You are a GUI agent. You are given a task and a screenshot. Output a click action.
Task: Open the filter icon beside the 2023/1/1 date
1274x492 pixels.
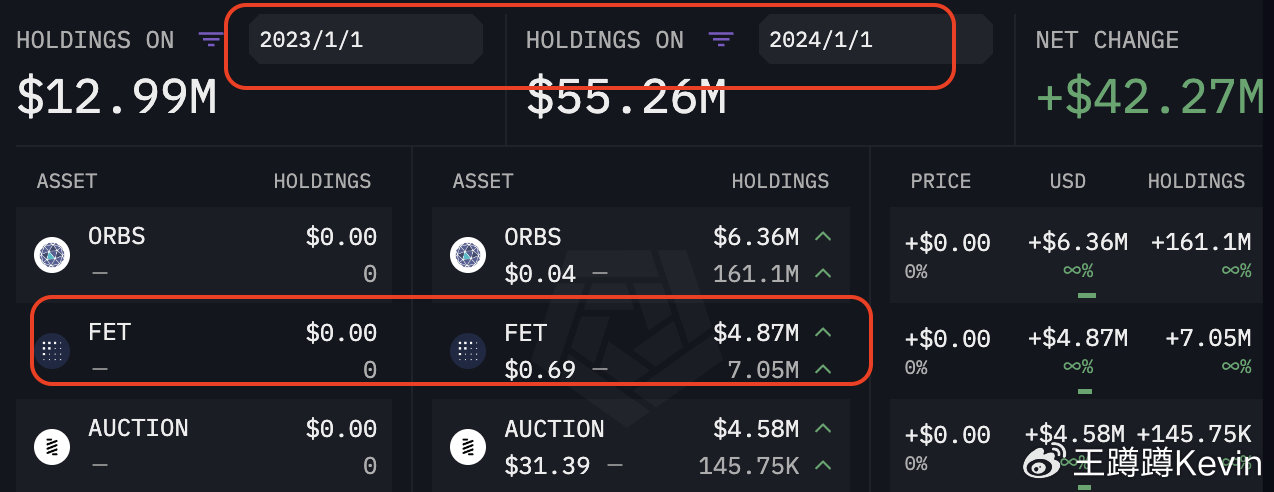click(211, 40)
